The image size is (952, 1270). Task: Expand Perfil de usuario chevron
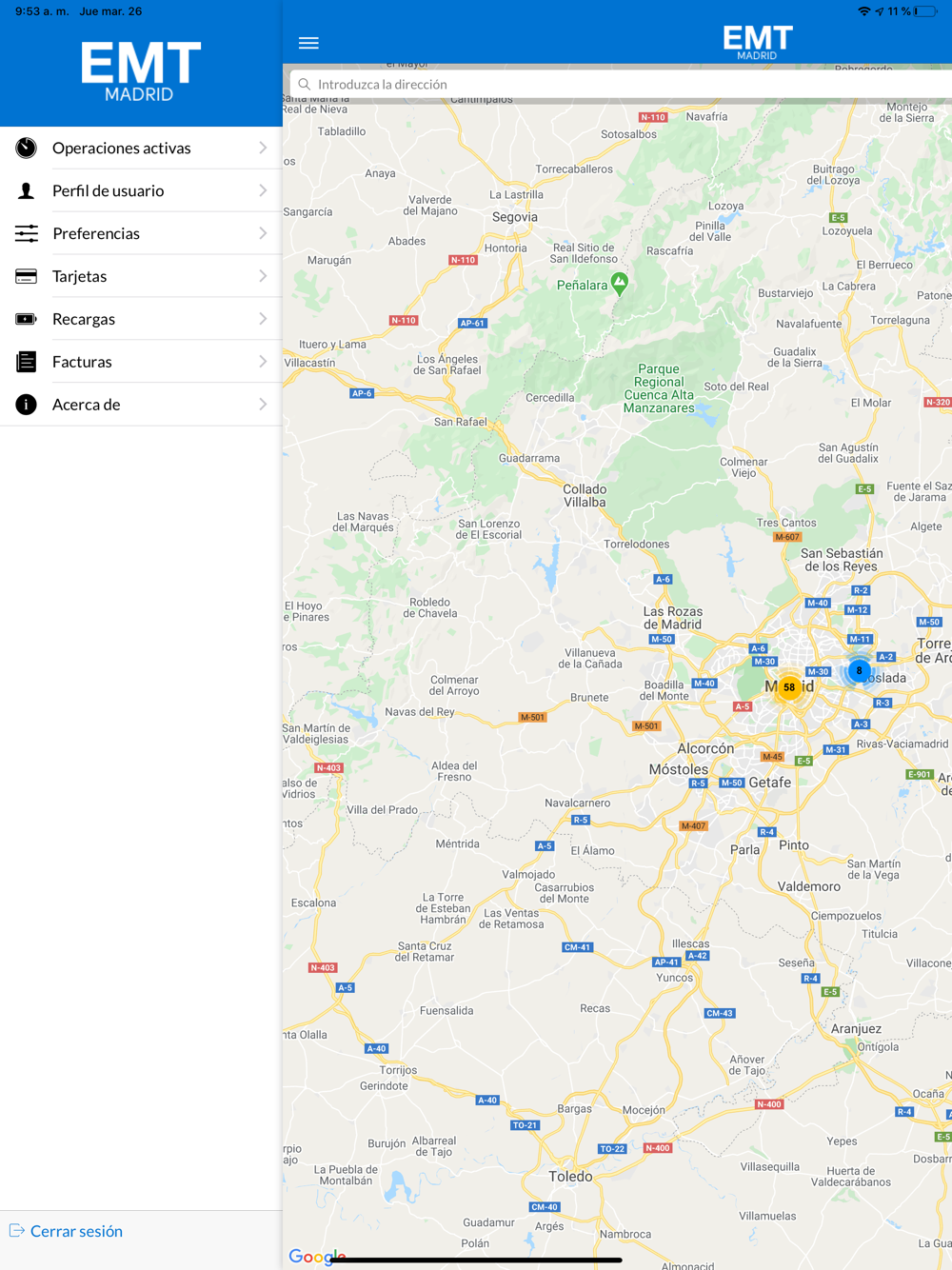[x=263, y=190]
